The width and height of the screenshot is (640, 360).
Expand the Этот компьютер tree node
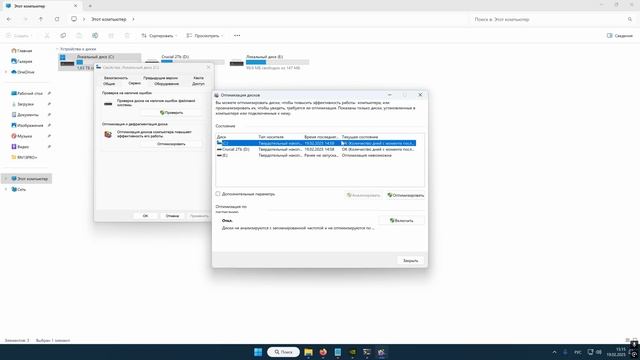pyautogui.click(x=6, y=179)
